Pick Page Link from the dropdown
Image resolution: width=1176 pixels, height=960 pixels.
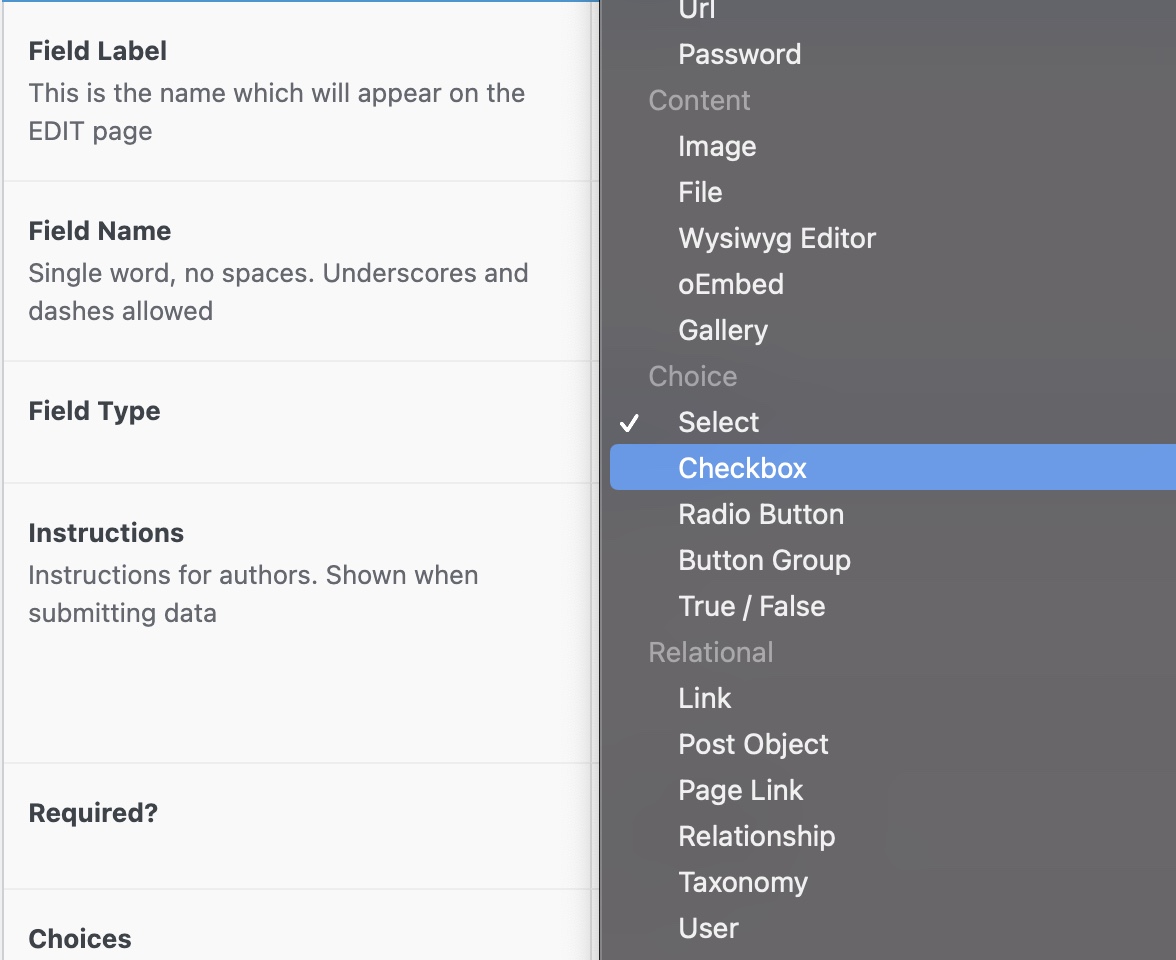[740, 790]
